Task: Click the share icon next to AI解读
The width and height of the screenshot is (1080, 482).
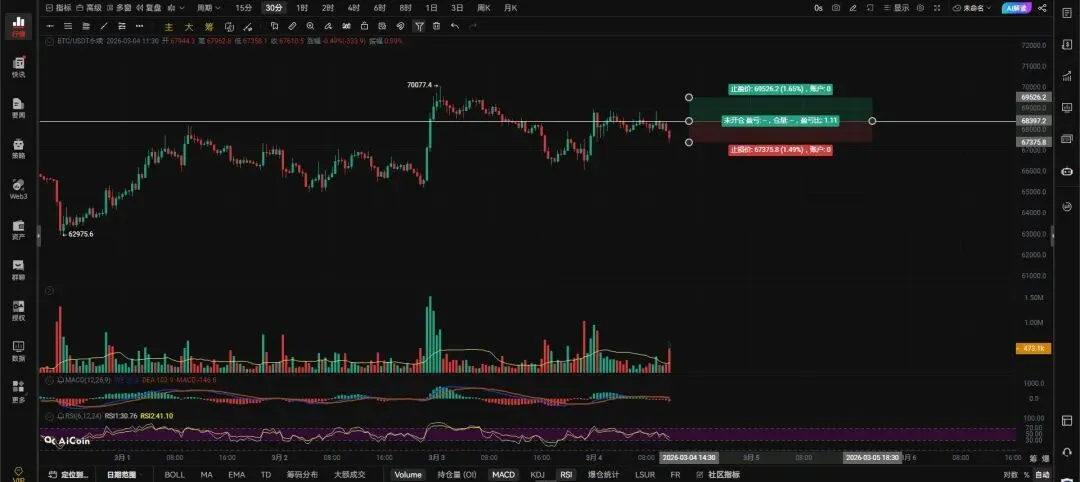Action: 1042,8
